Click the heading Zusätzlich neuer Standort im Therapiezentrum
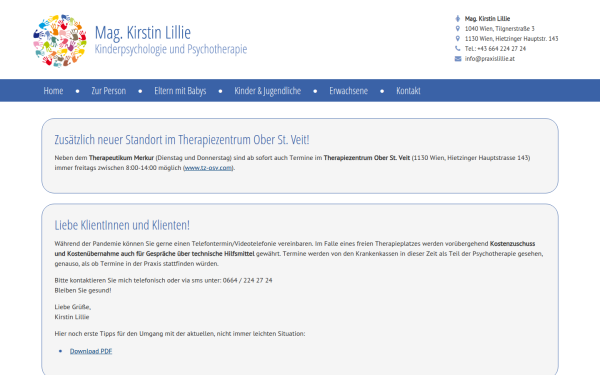 [x=182, y=140]
